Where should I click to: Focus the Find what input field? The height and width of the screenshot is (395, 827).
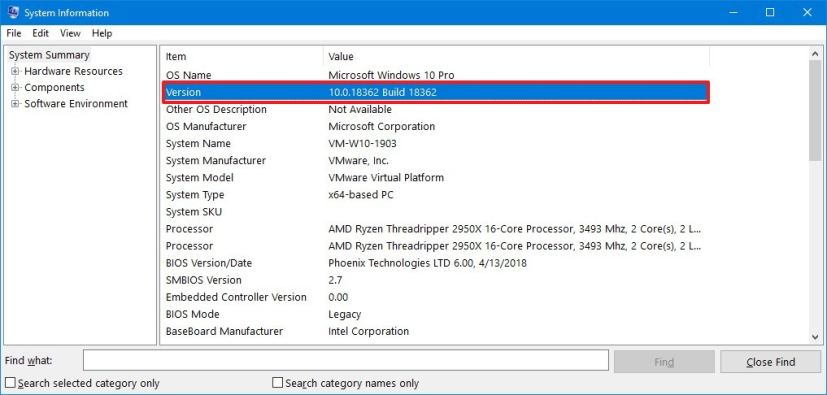(x=345, y=361)
